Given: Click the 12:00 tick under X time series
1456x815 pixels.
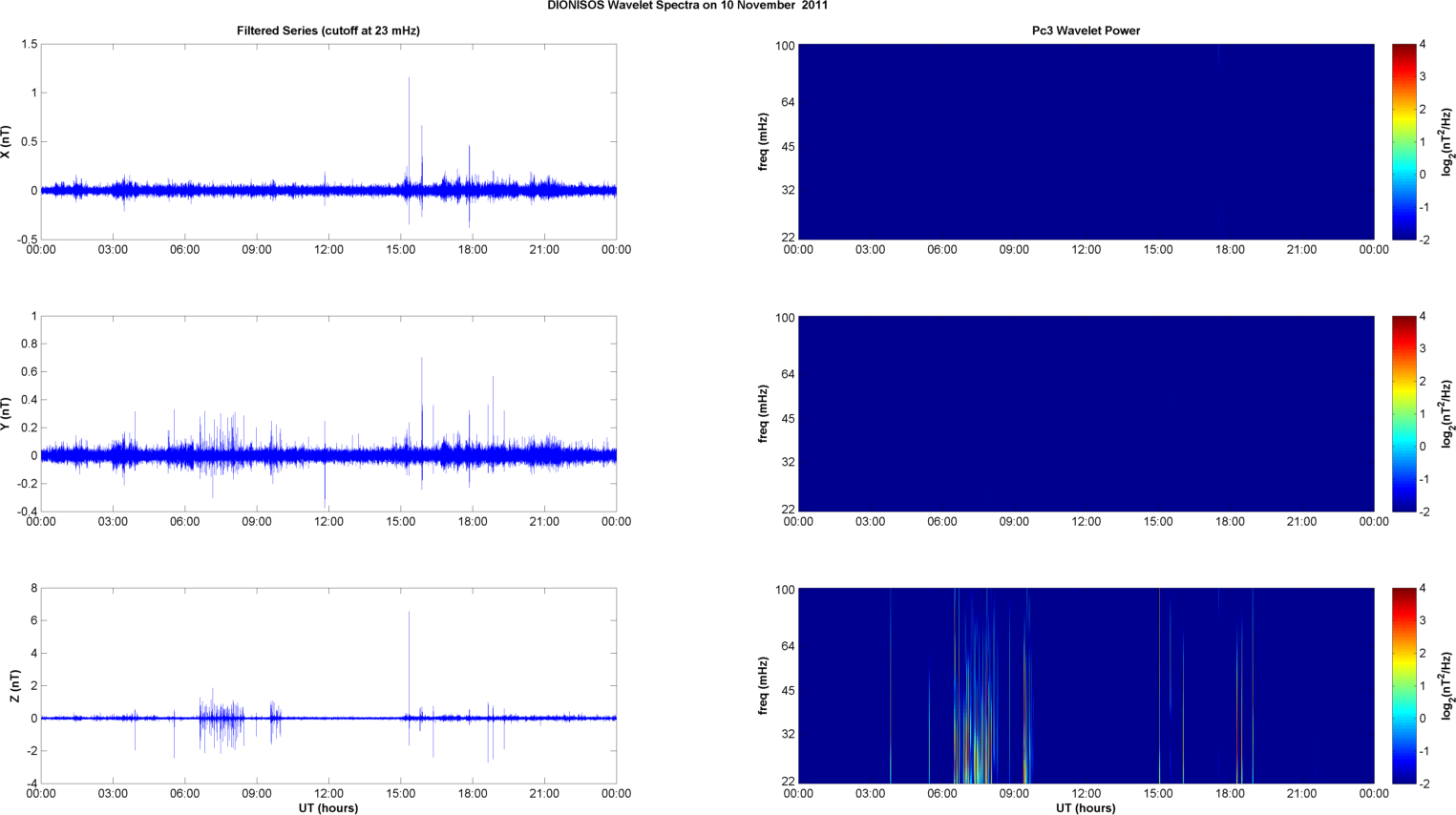Looking at the screenshot, I should click(328, 250).
